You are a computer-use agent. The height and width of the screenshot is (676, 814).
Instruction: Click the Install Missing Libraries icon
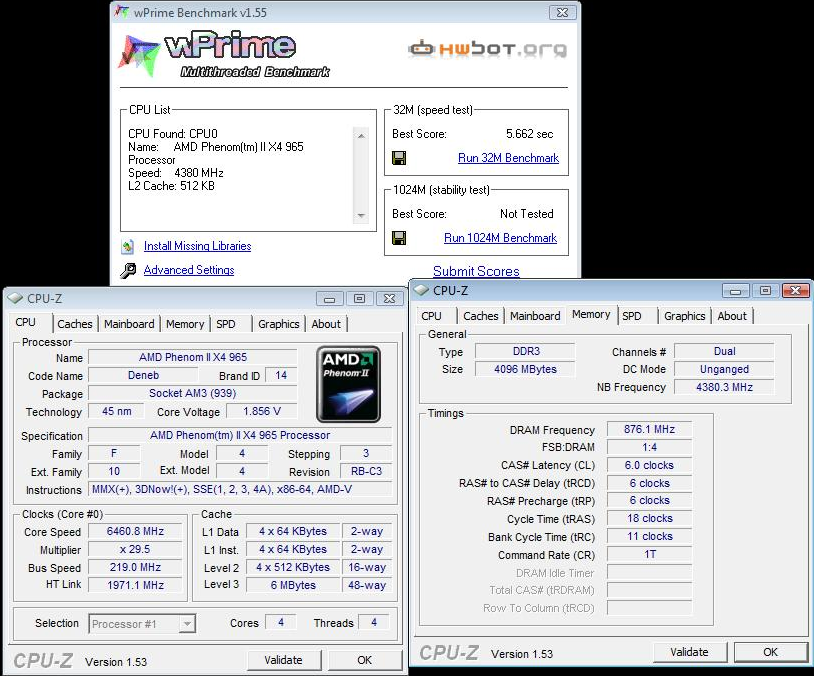pos(128,246)
